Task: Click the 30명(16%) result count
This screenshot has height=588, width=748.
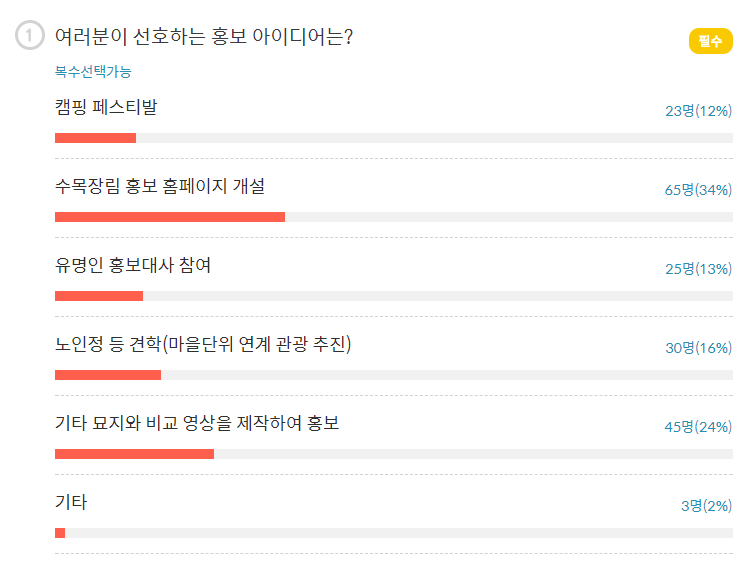Action: pyautogui.click(x=698, y=348)
